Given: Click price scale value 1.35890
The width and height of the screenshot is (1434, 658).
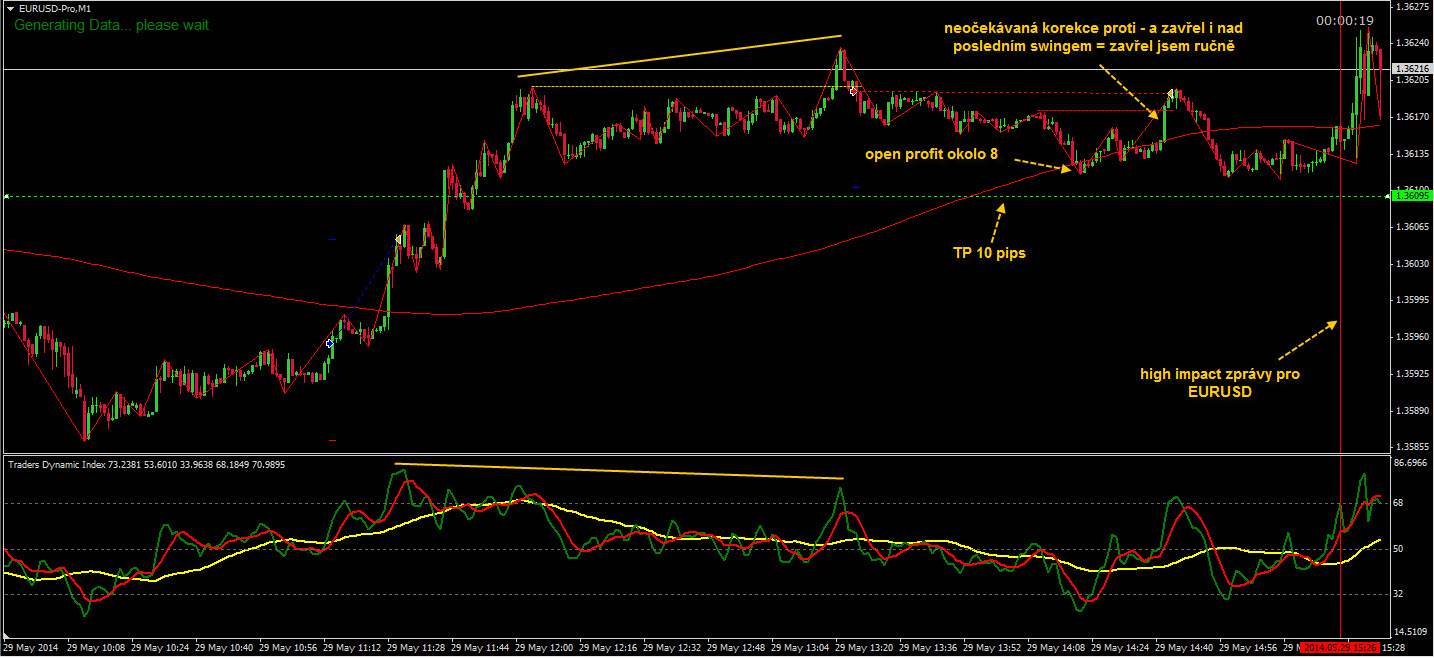Looking at the screenshot, I should 1414,410.
